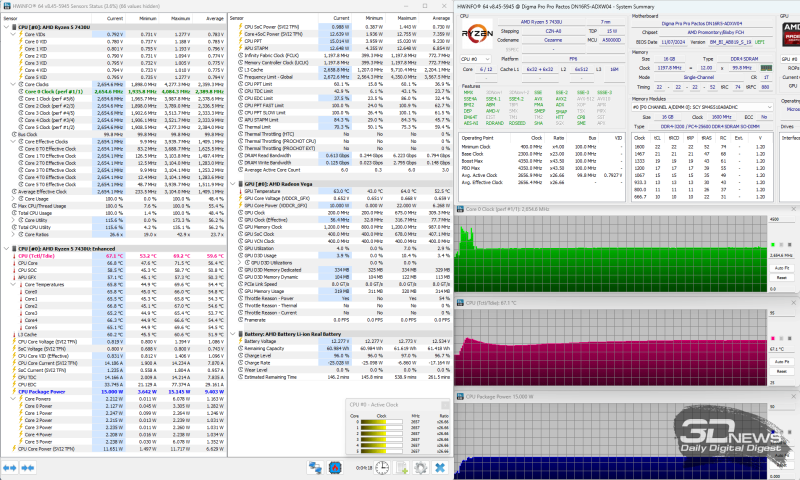Image resolution: width=800 pixels, height=480 pixels.
Task: Expand the Core Ratios node
Action: (x=13, y=235)
